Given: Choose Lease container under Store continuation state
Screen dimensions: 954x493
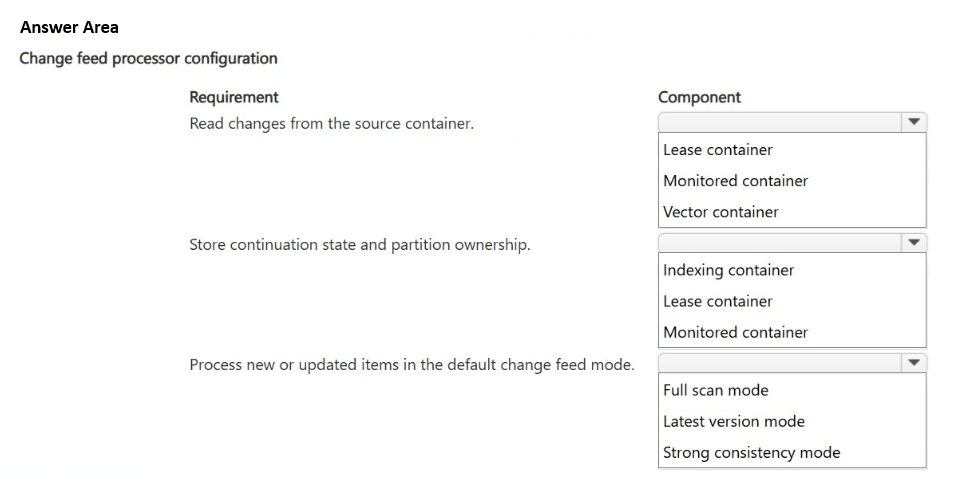Looking at the screenshot, I should 717,301.
